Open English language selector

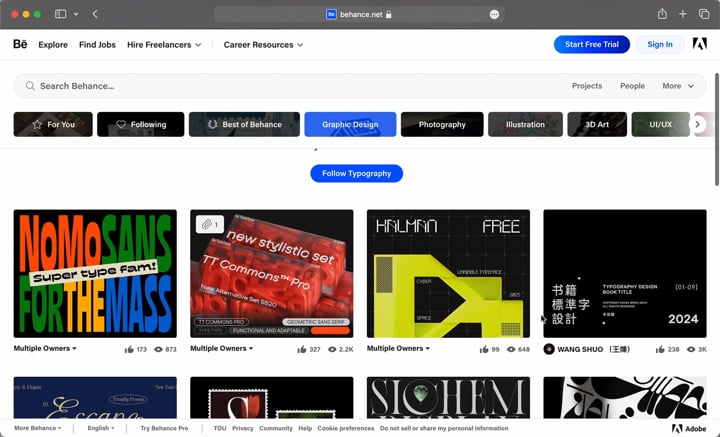coord(101,428)
